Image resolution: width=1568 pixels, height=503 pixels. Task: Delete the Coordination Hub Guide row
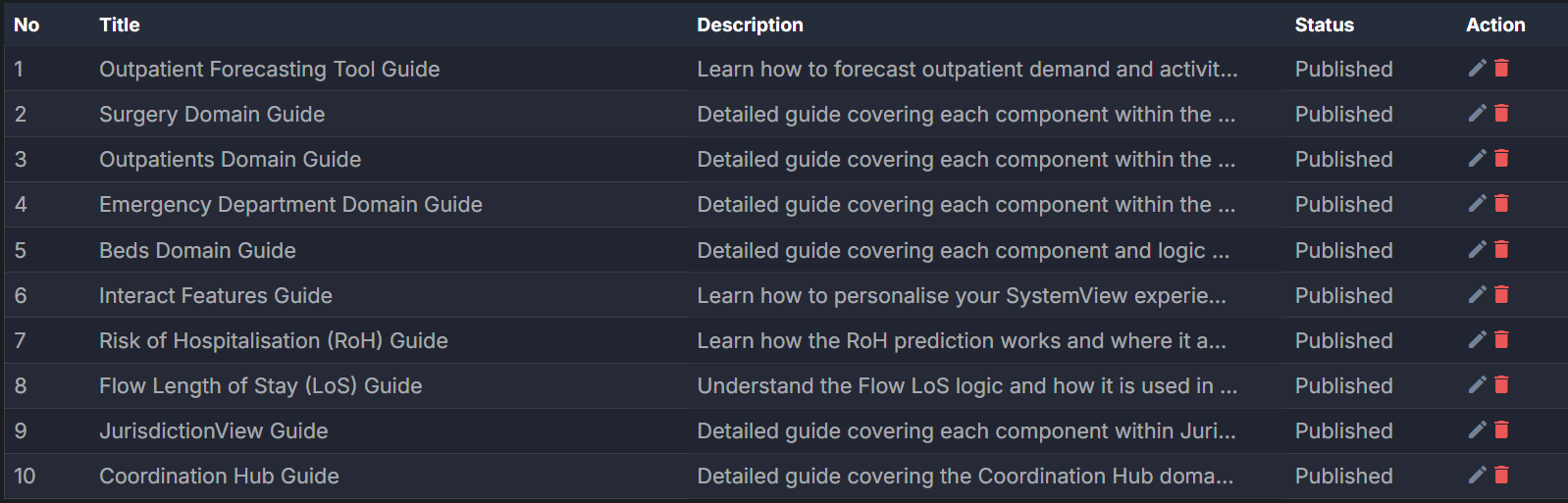[1501, 476]
